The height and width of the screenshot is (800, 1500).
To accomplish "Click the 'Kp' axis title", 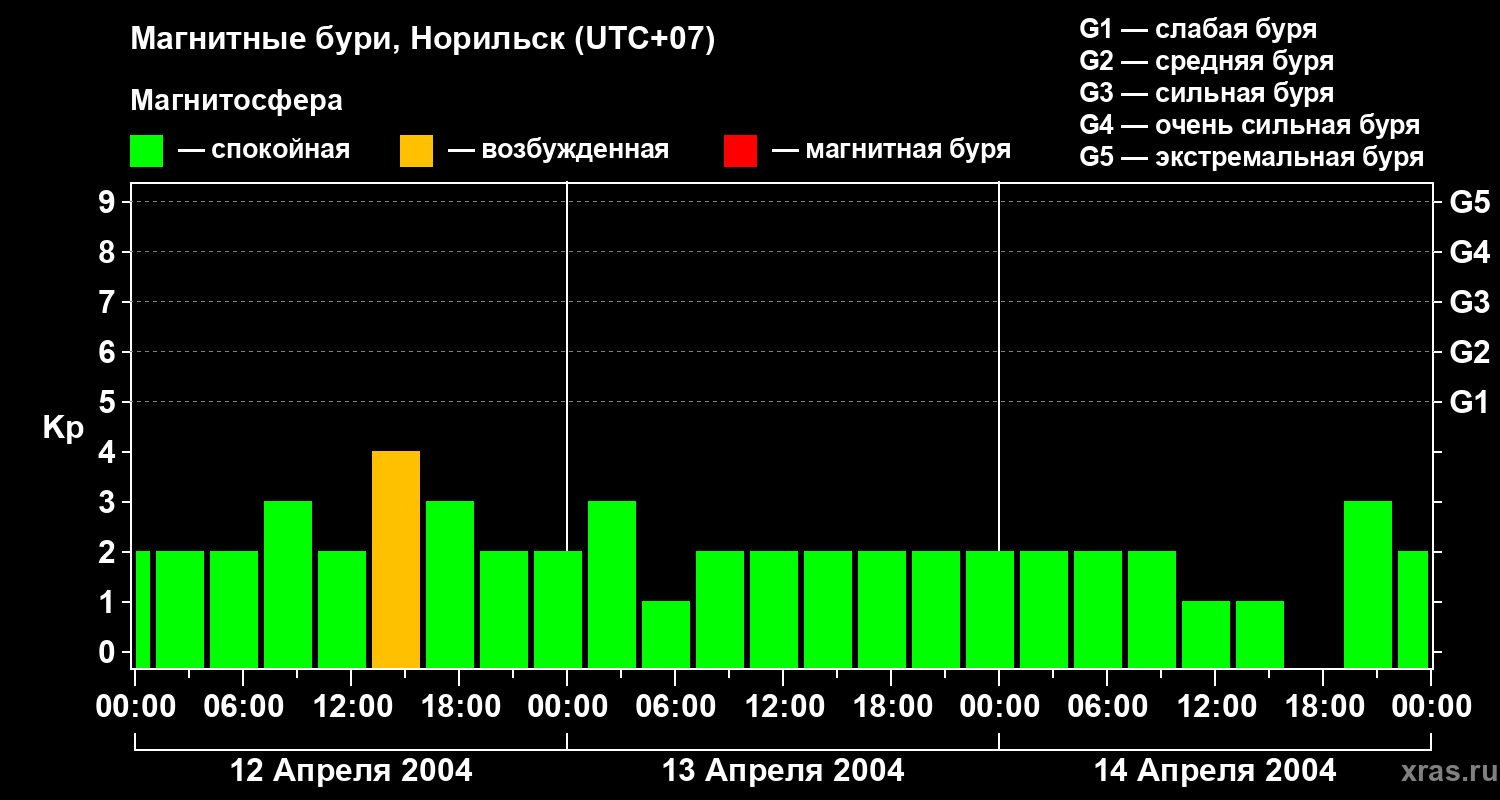I will pyautogui.click(x=63, y=427).
